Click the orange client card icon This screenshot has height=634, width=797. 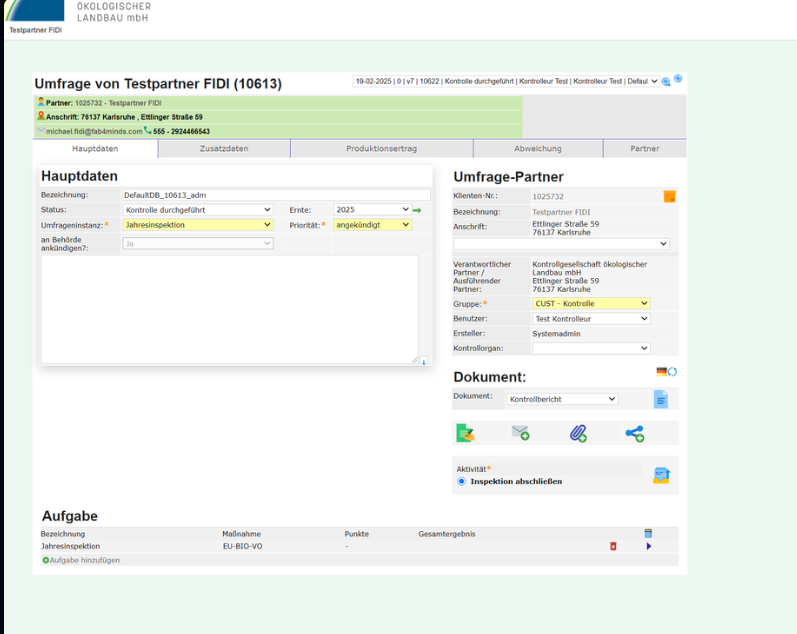point(669,196)
